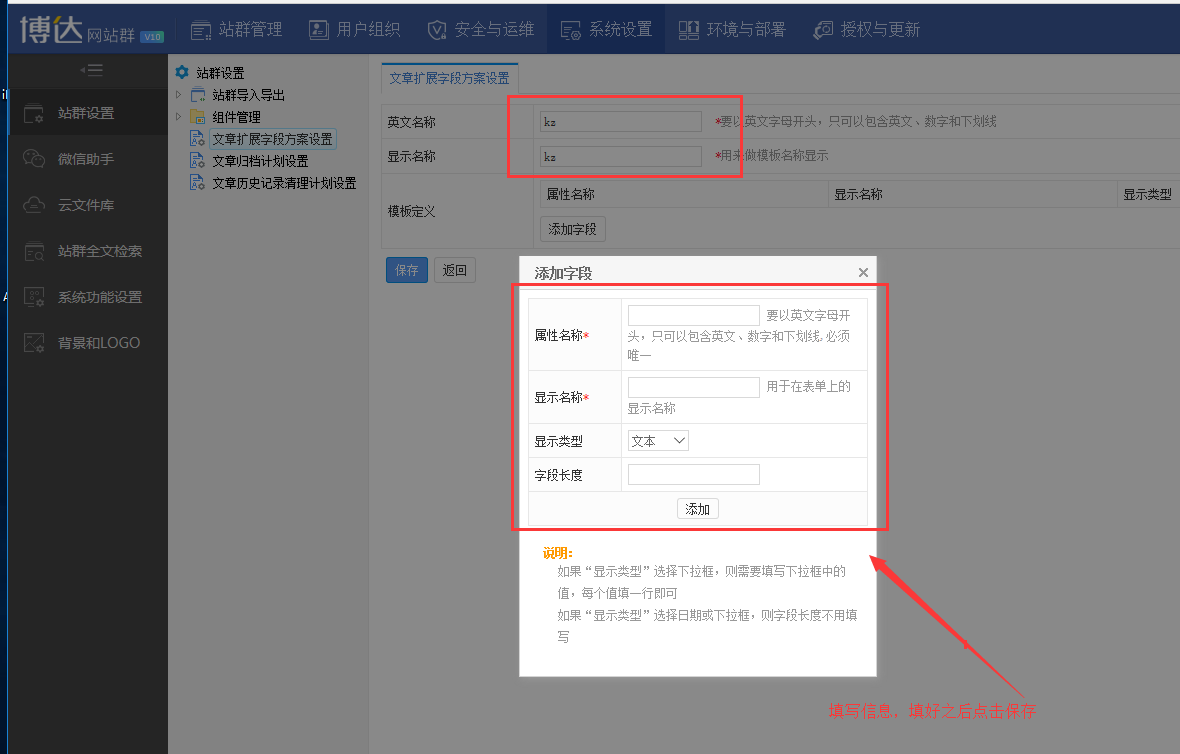
Task: Click the 微信助手 sidebar icon
Action: [34, 159]
